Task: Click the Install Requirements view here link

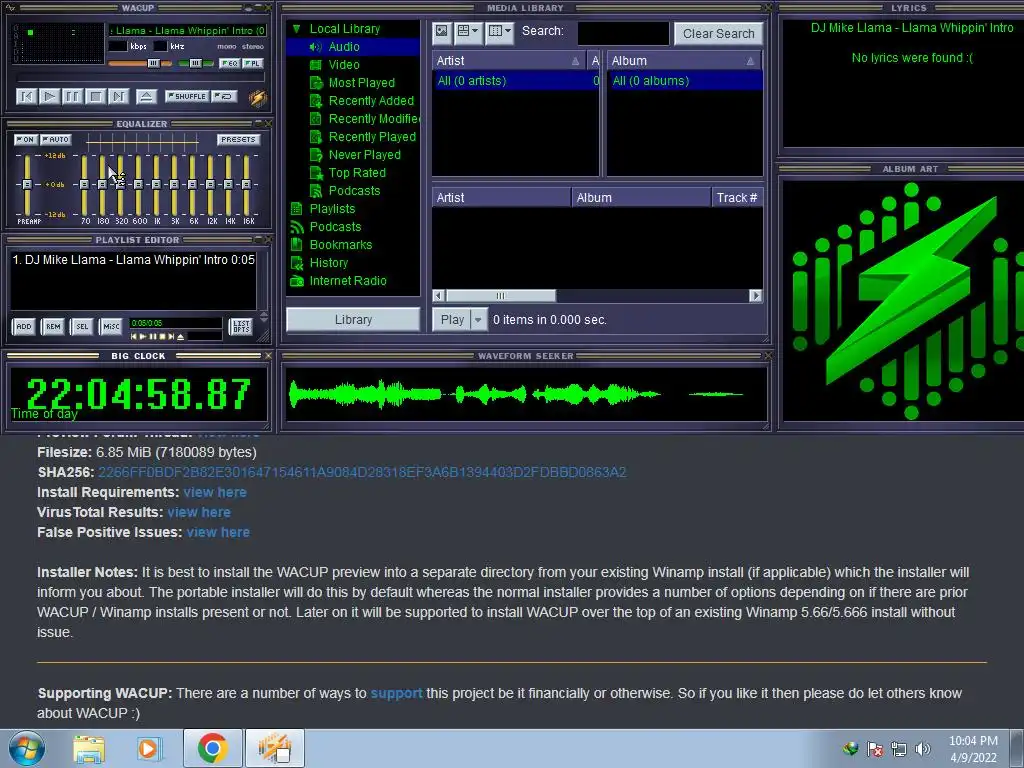Action: pos(215,492)
